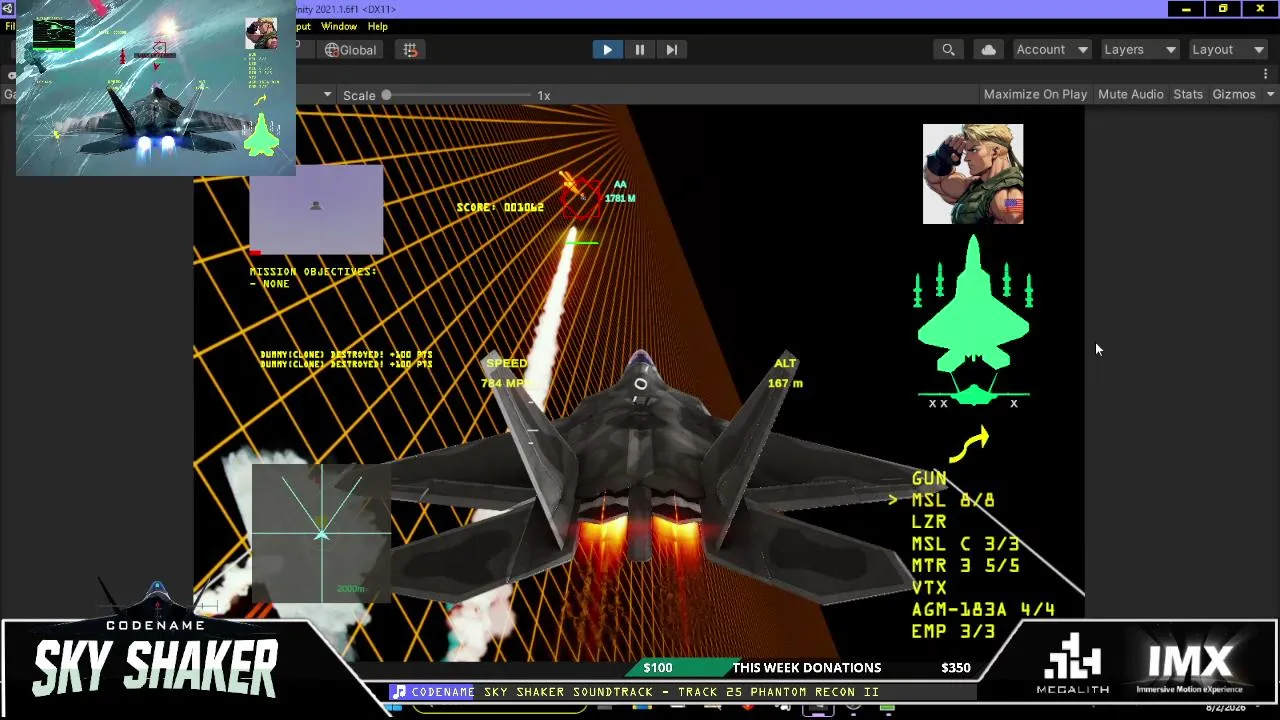This screenshot has width=1280, height=720.
Task: Open the Layers dropdown
Action: (x=1139, y=50)
